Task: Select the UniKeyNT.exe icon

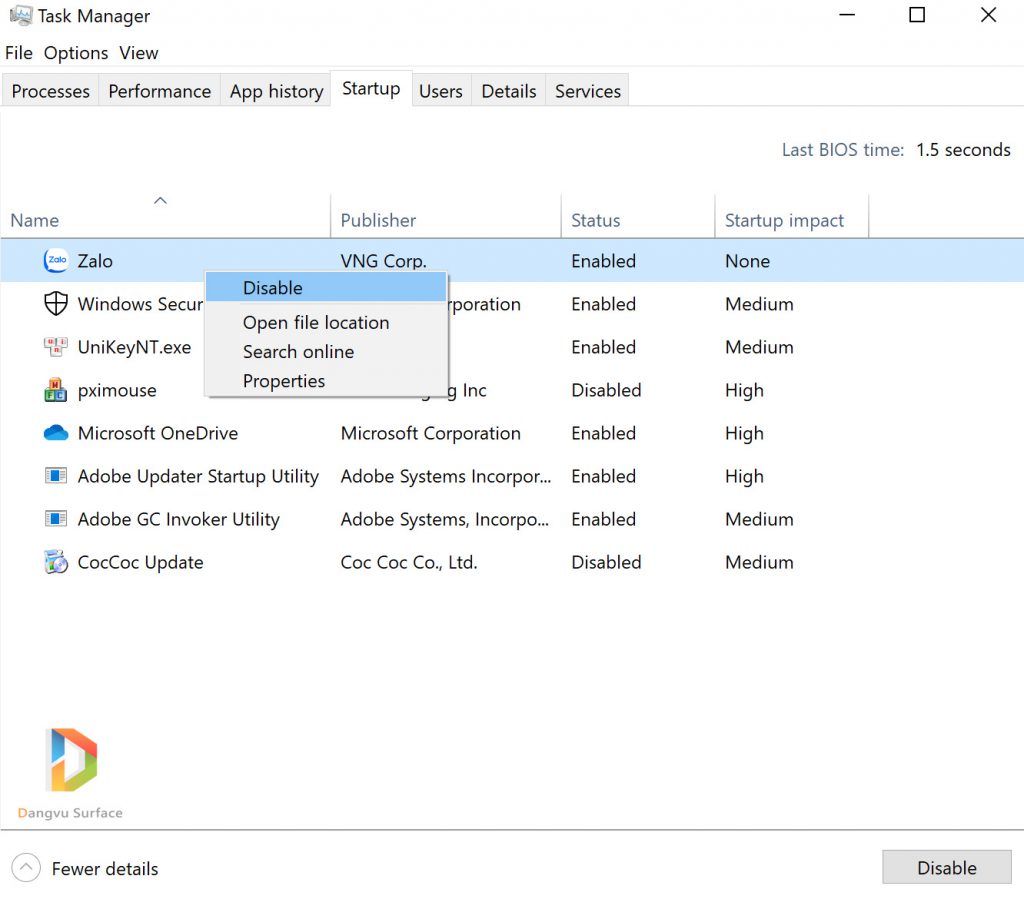Action: tap(56, 347)
